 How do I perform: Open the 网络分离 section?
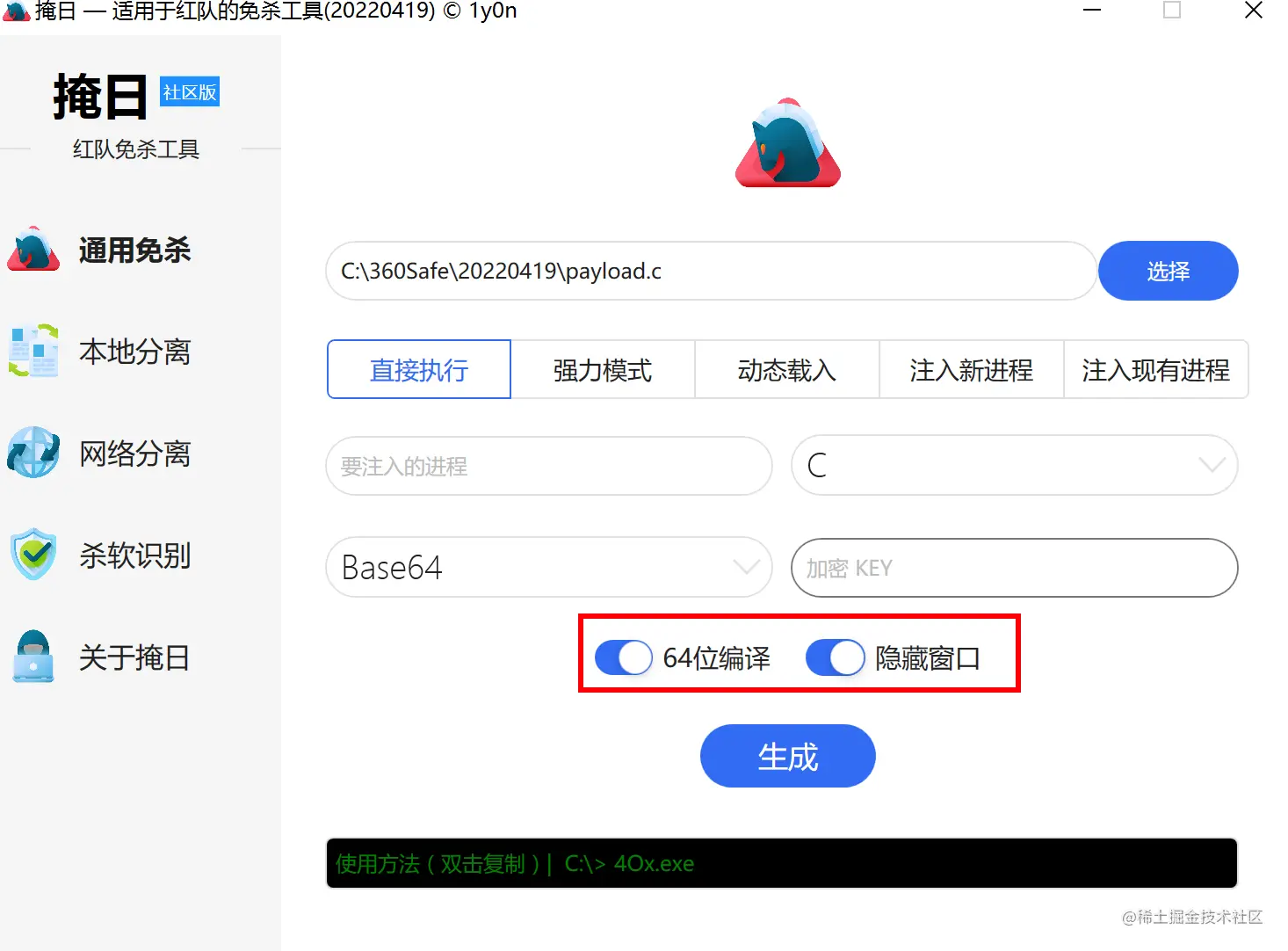134,454
